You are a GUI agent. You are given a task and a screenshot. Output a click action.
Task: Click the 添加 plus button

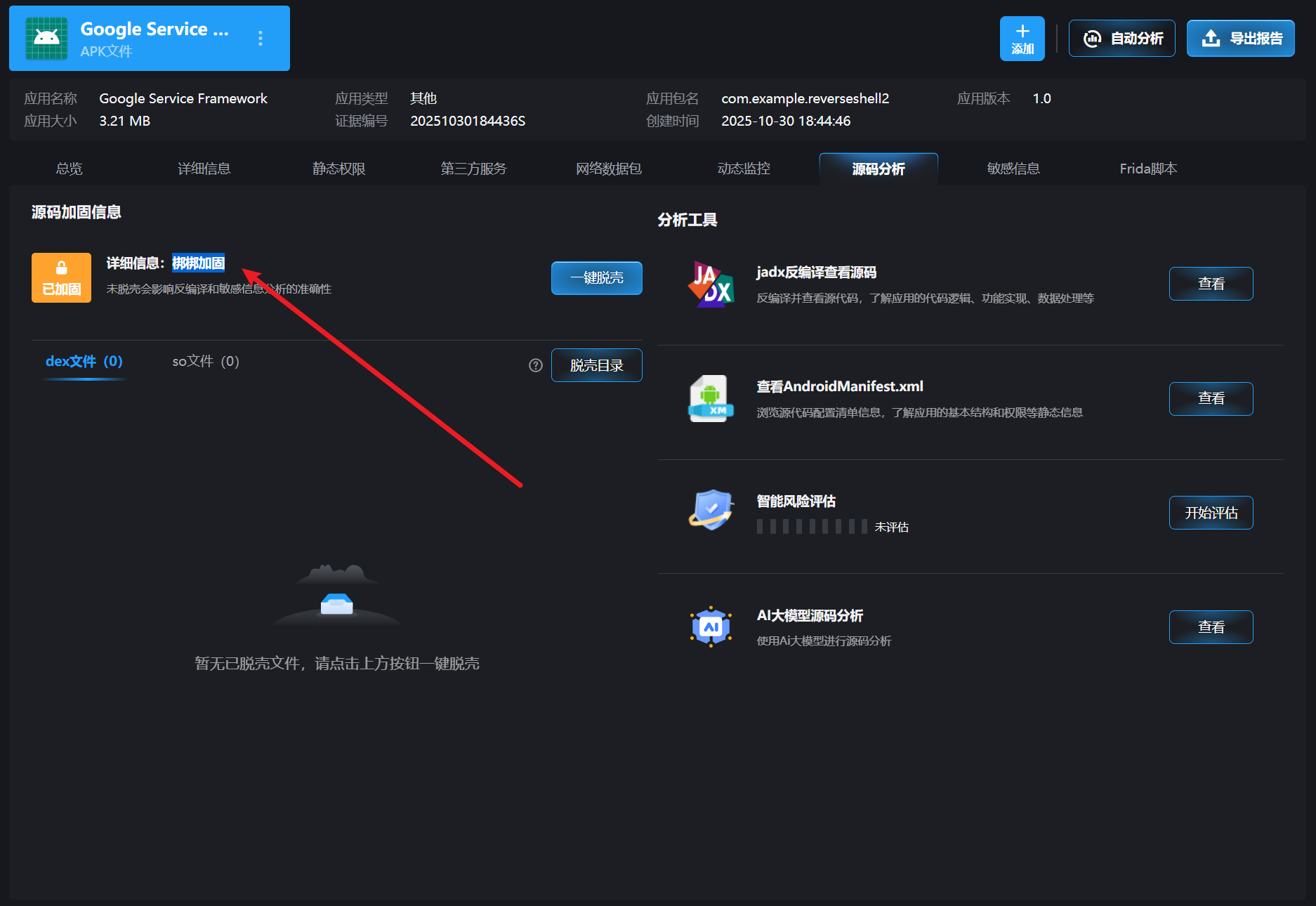1022,39
